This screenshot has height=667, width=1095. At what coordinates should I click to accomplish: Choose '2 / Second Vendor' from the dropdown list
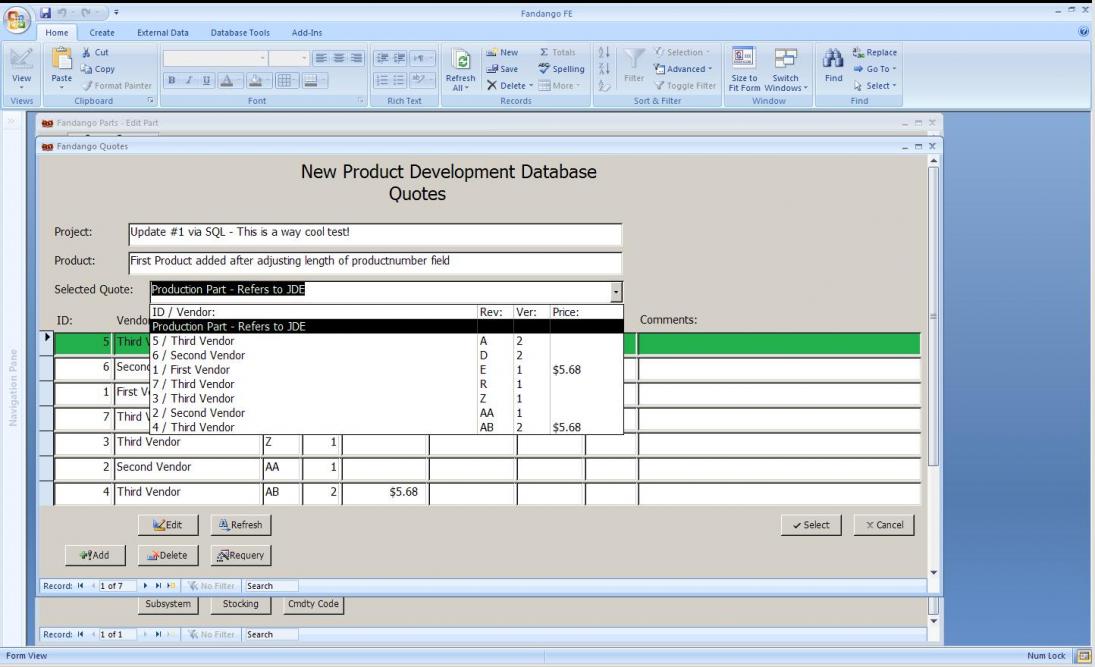point(386,413)
